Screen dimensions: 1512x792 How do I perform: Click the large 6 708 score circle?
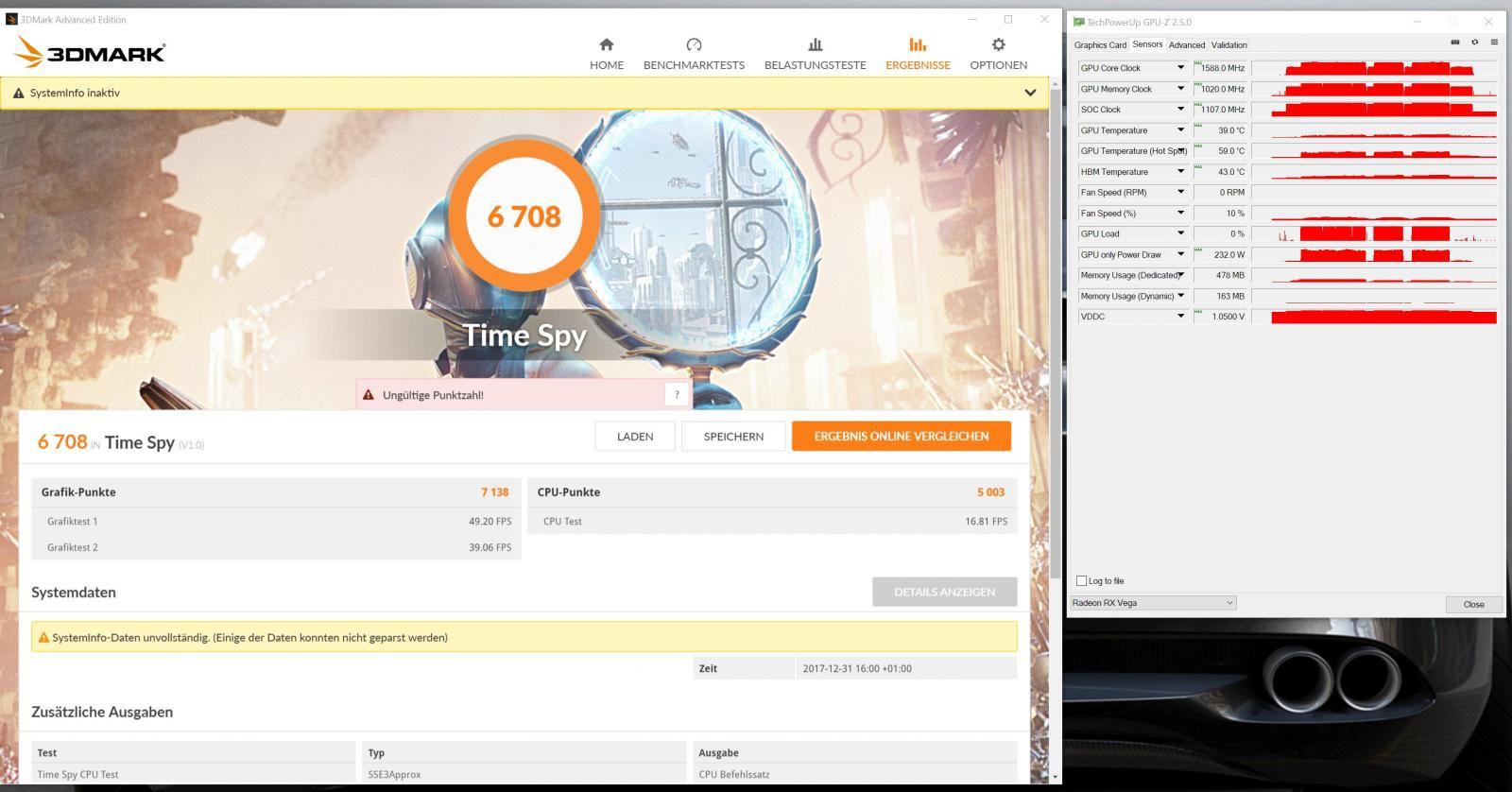(x=524, y=215)
